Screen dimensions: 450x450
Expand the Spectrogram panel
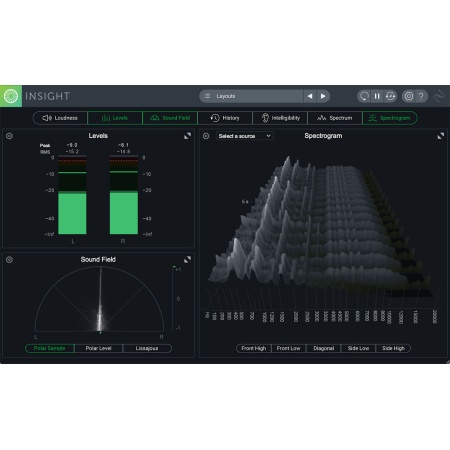tap(441, 136)
